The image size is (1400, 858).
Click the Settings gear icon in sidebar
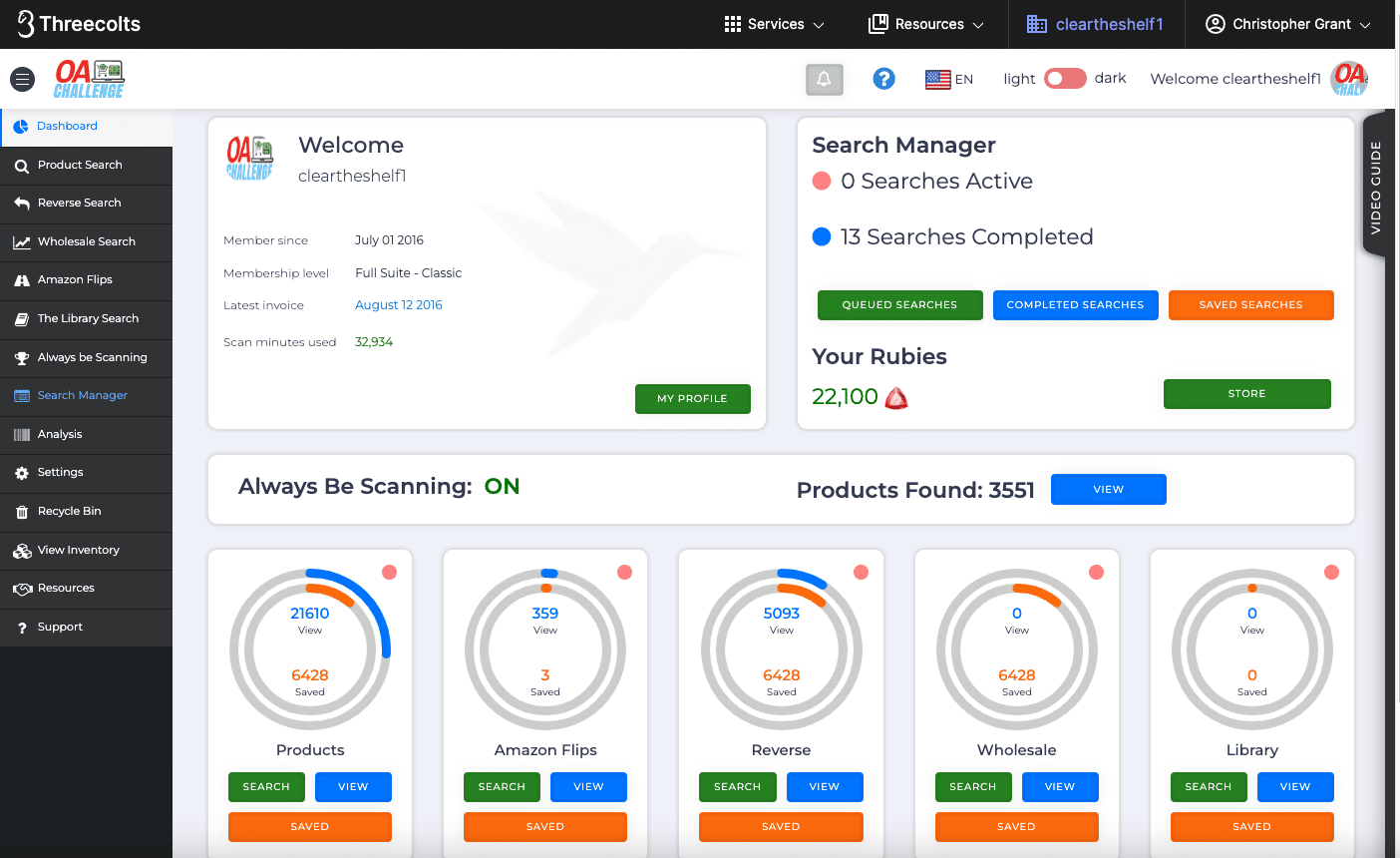coord(21,473)
